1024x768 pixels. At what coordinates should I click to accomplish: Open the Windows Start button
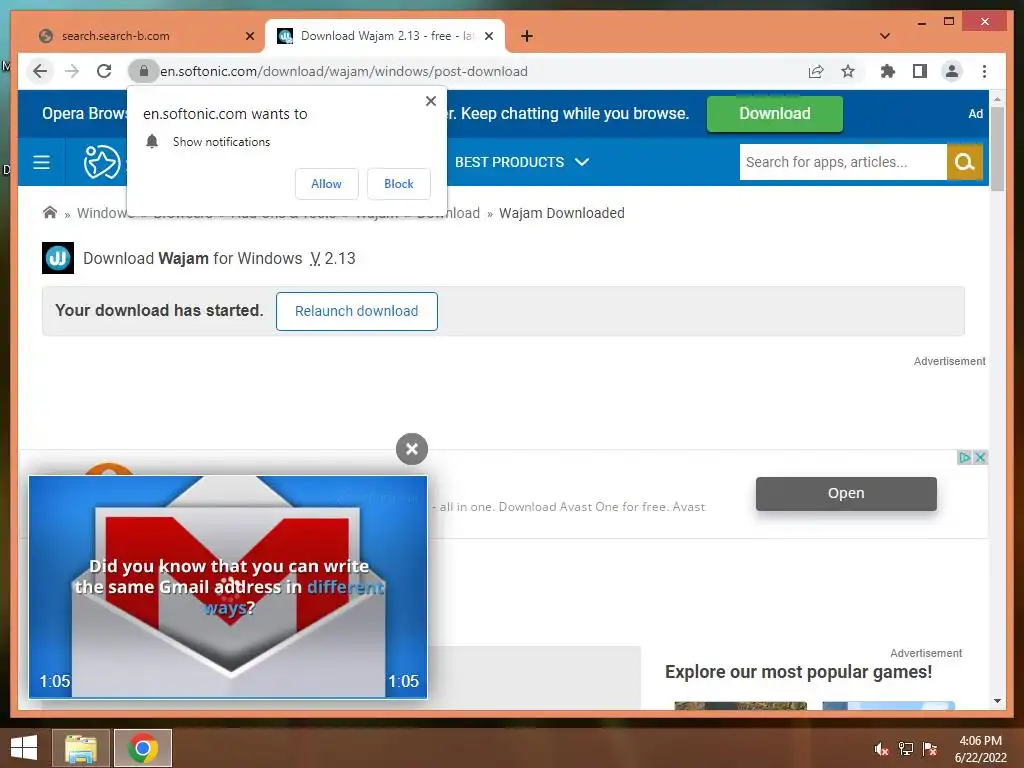24,748
